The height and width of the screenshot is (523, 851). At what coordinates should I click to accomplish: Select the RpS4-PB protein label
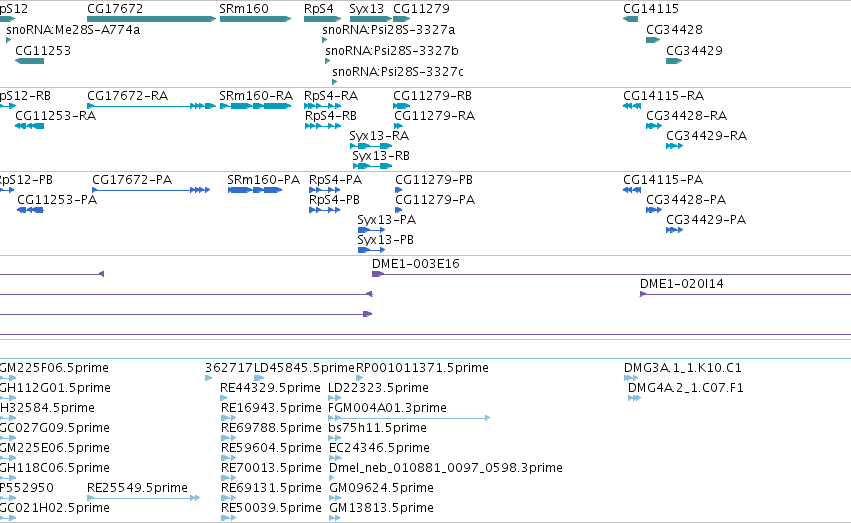click(334, 200)
